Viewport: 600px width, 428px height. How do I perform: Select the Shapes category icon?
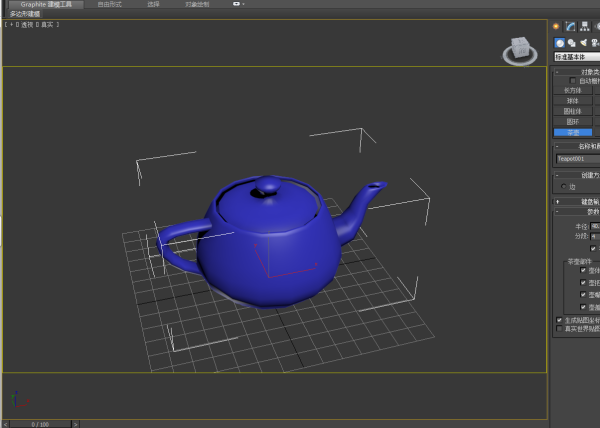click(x=572, y=43)
